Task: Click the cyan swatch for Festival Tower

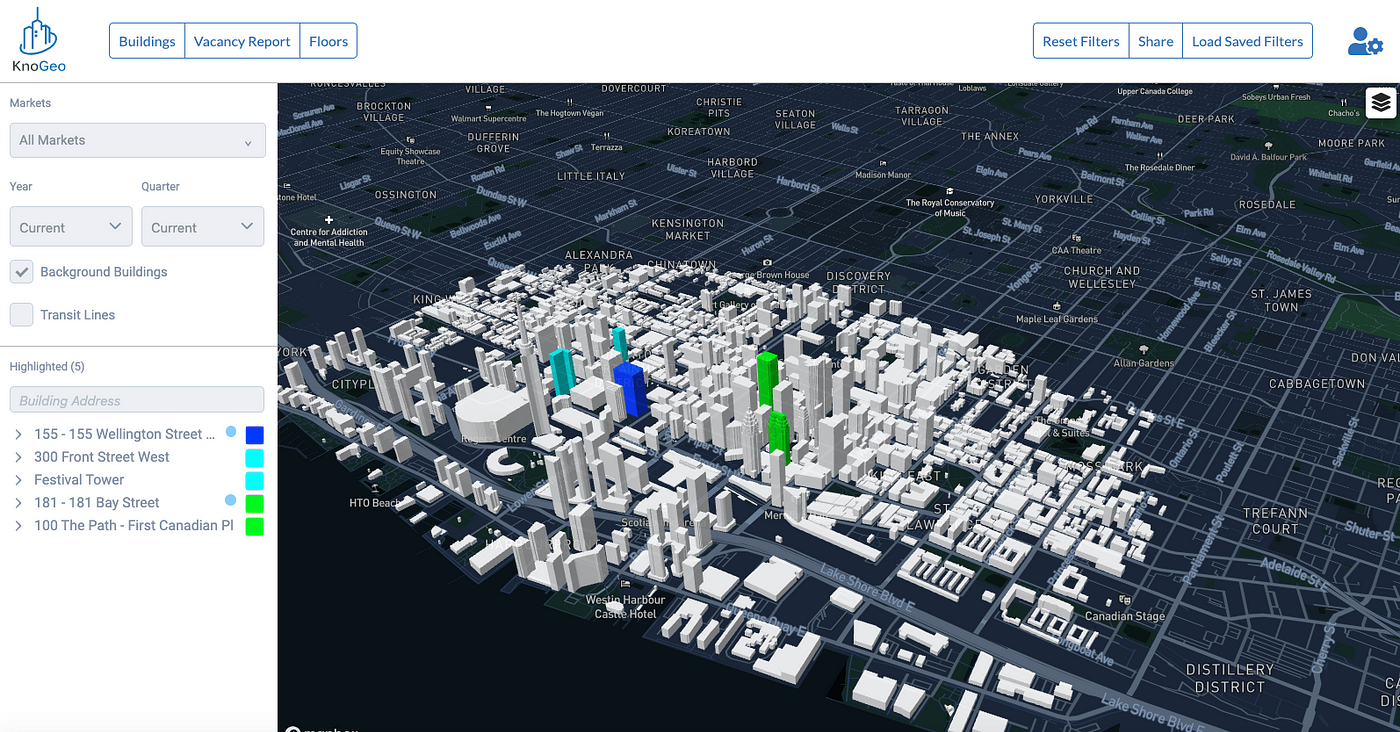Action: [x=255, y=481]
